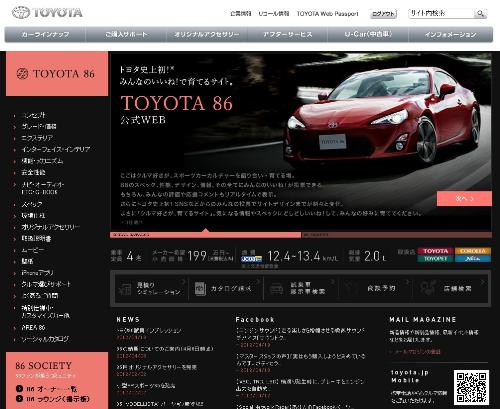The width and height of the screenshot is (500, 409).
Task: Click the large TOYOTA 86 公式WEB title
Action: coord(176,109)
